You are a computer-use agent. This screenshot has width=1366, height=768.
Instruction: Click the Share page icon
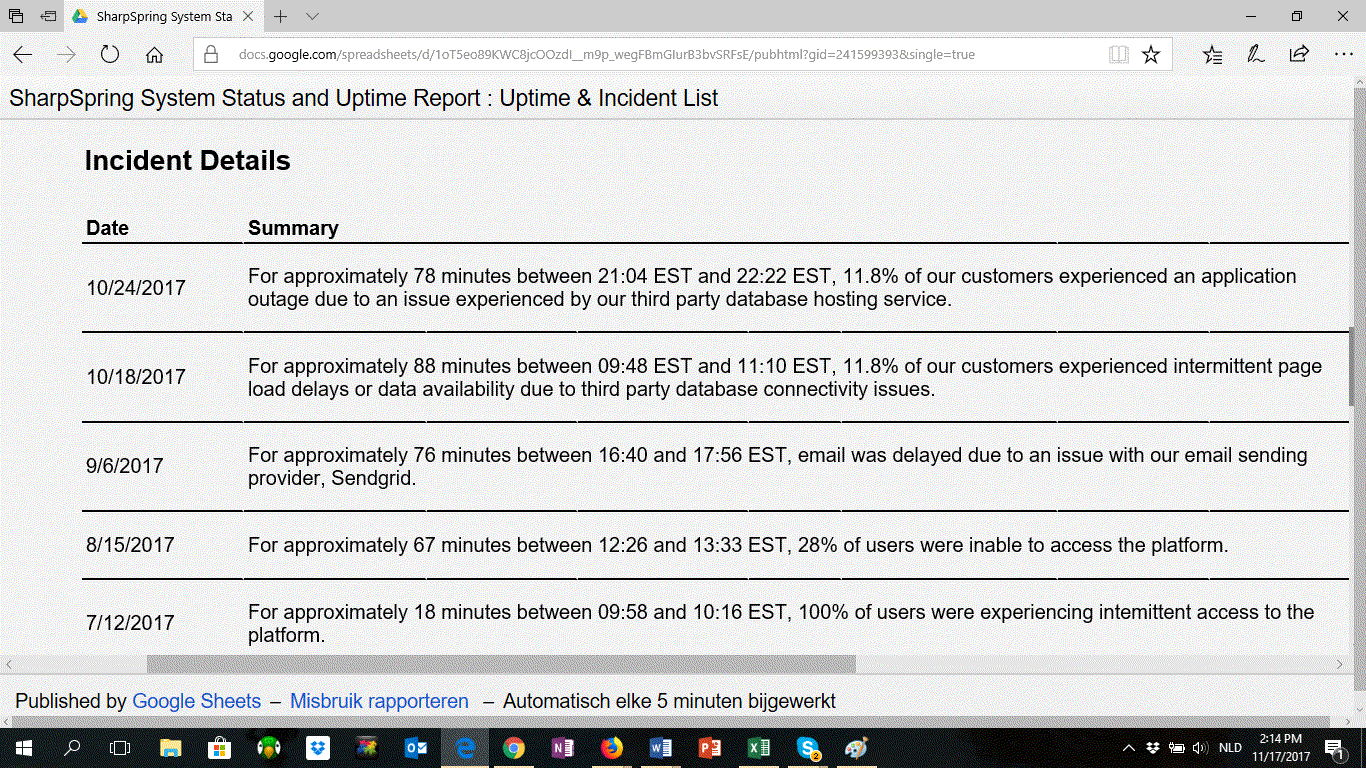1299,55
